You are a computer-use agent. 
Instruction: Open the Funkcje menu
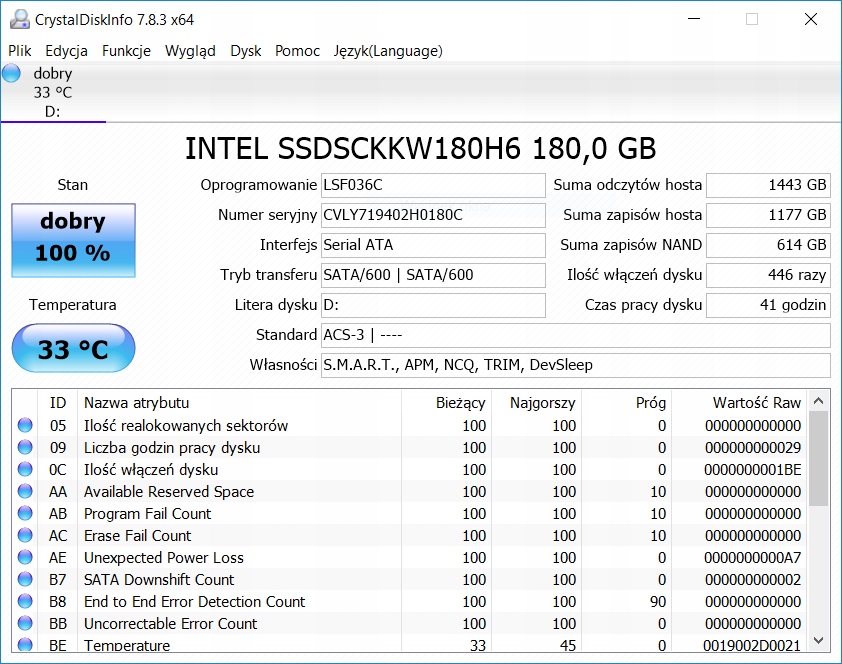pyautogui.click(x=126, y=51)
